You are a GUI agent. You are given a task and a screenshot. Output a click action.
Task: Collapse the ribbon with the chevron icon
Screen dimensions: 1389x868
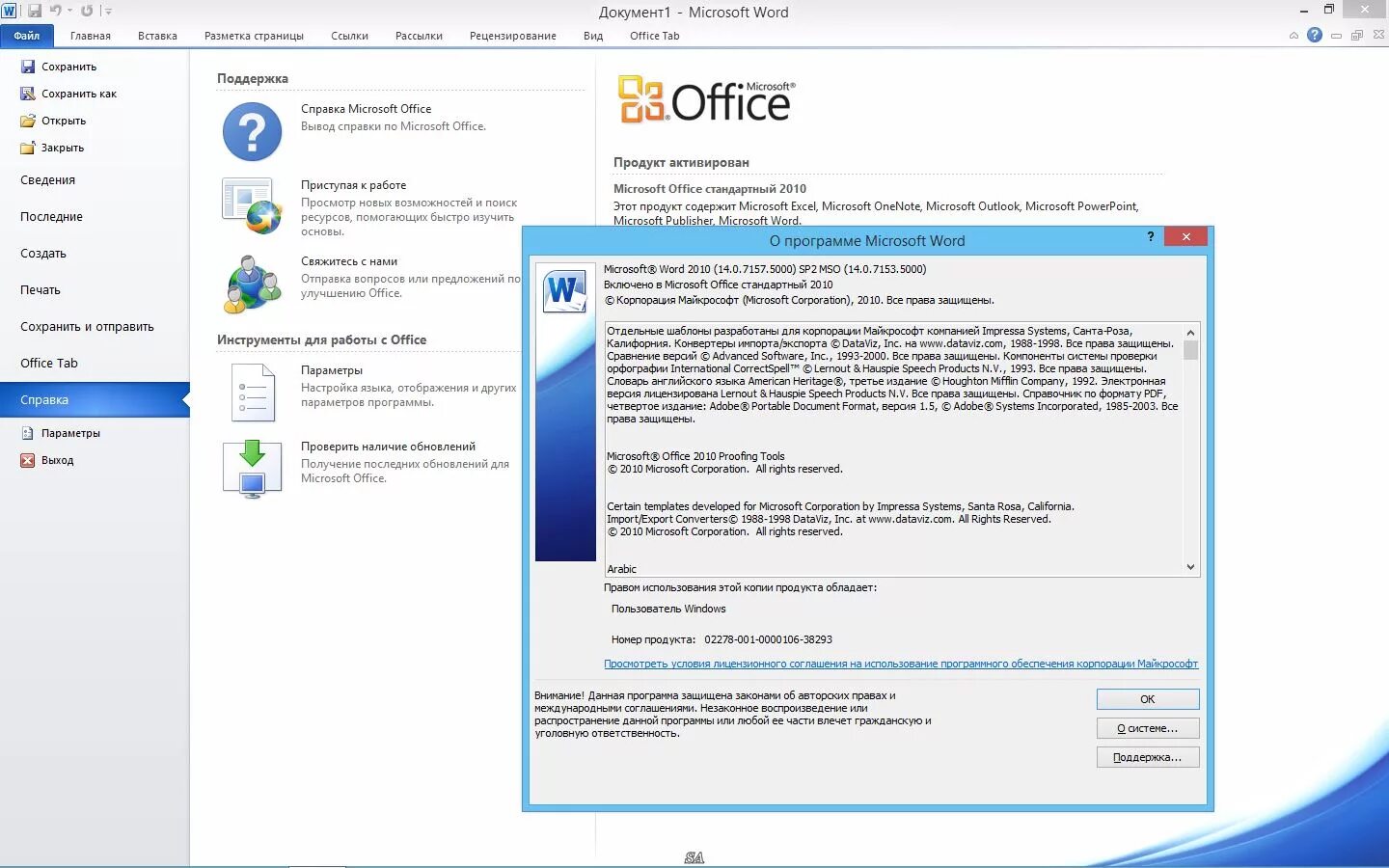pos(1294,36)
